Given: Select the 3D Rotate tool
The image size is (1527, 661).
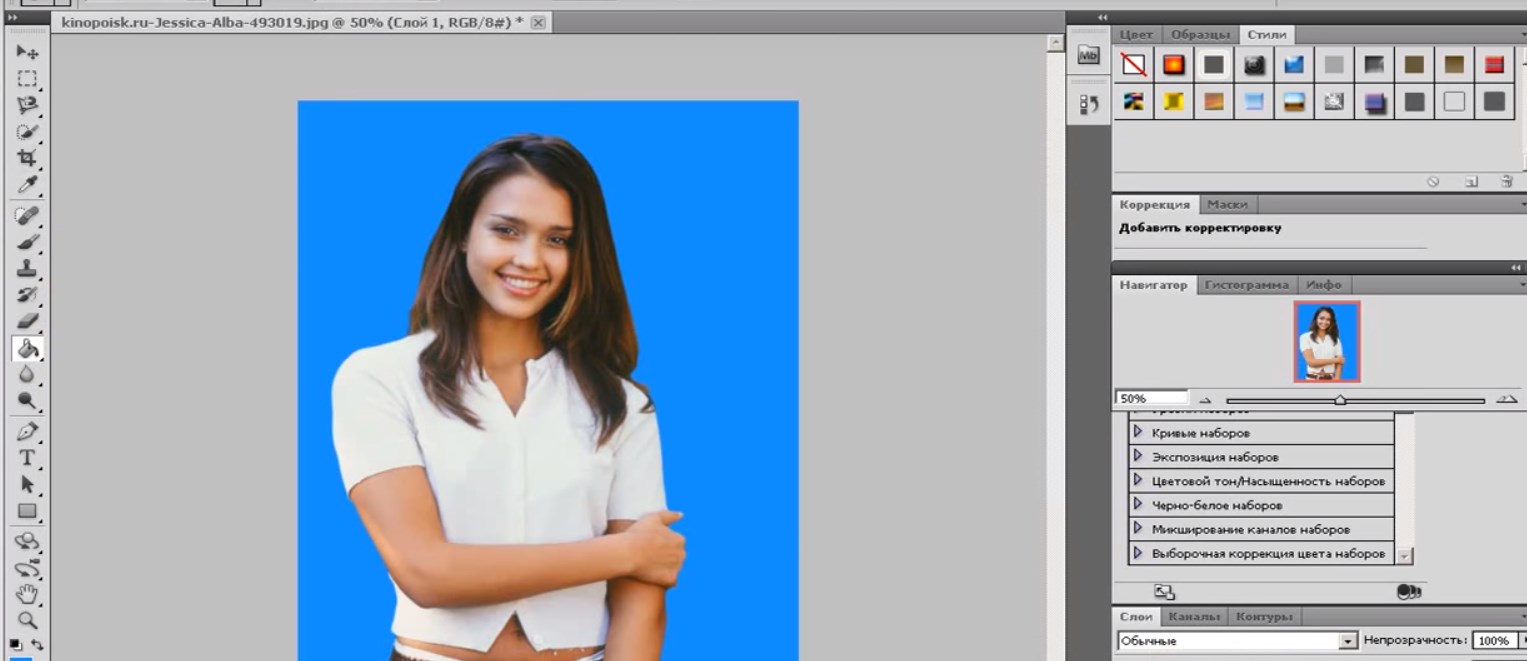Looking at the screenshot, I should 27,542.
